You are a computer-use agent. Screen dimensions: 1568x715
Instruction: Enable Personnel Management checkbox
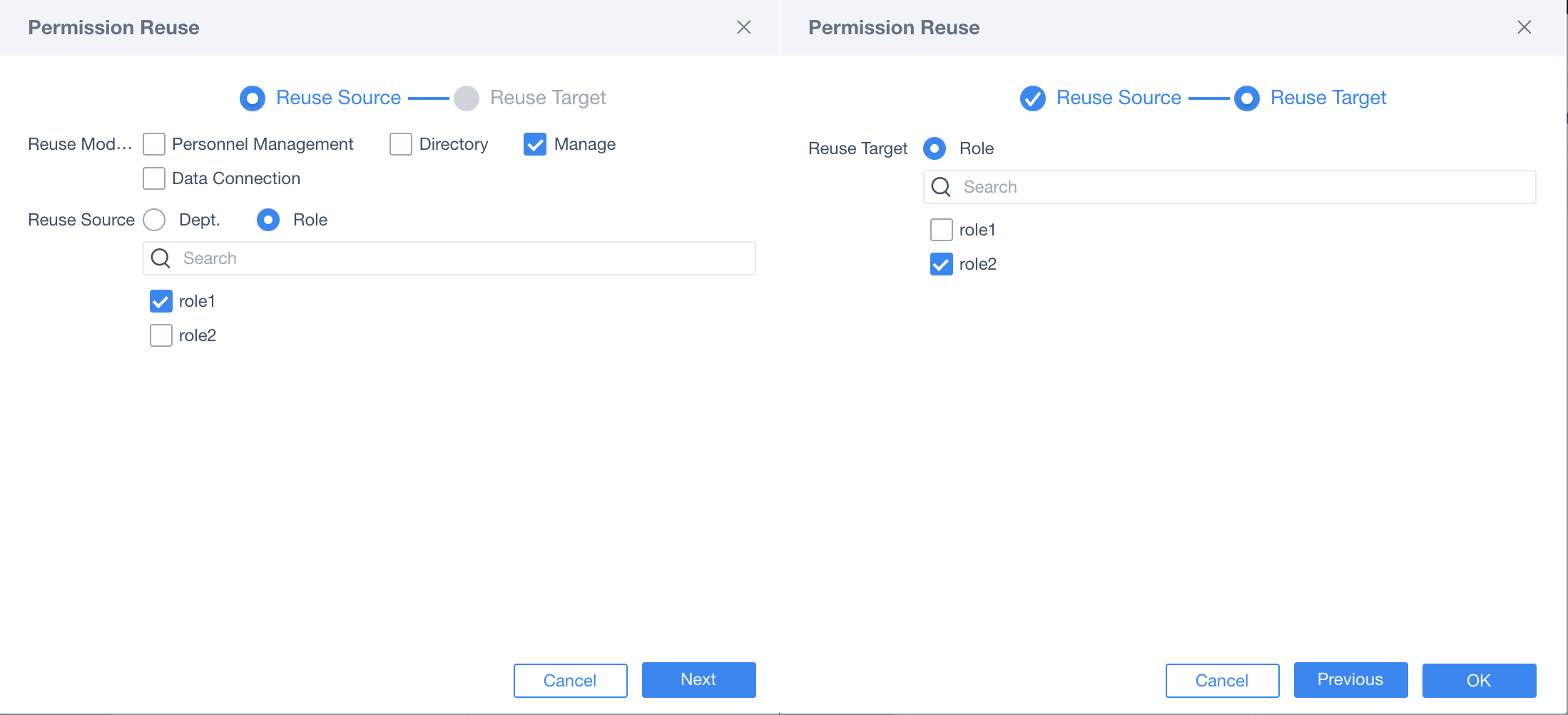(x=154, y=144)
